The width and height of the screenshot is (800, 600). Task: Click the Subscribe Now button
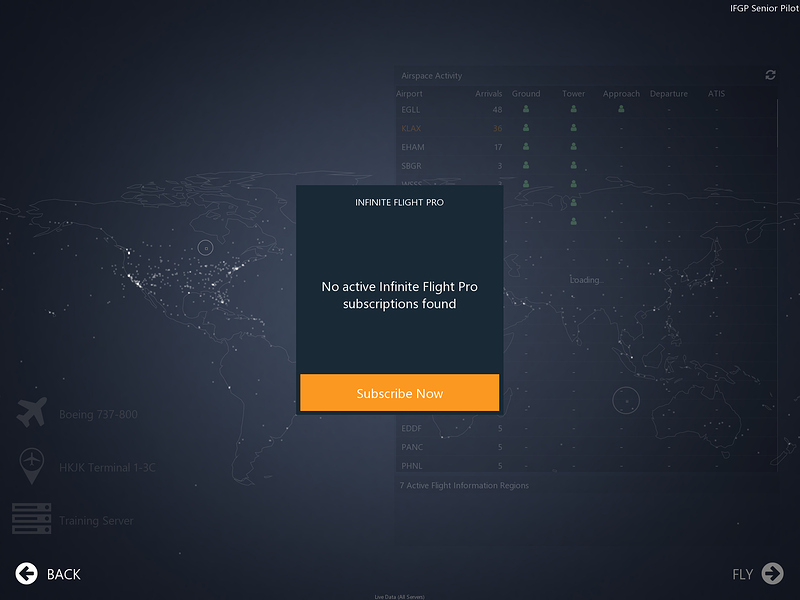[399, 393]
